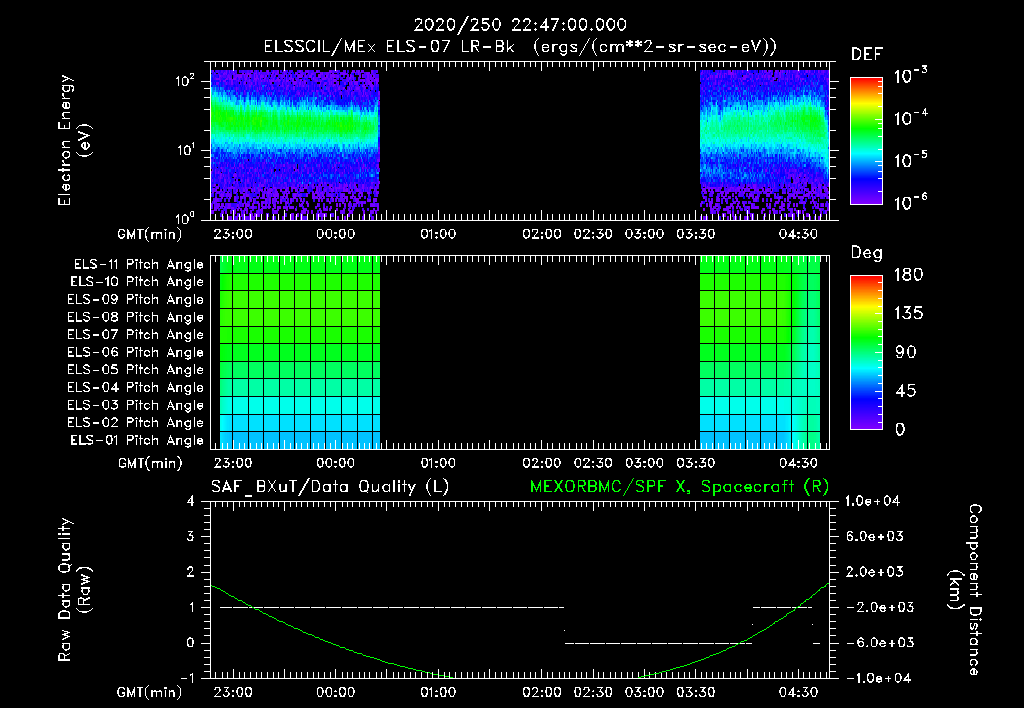Click the green MEXORBMC/SPF X, Spacecraft legend
1024x708 pixels.
[x=679, y=487]
